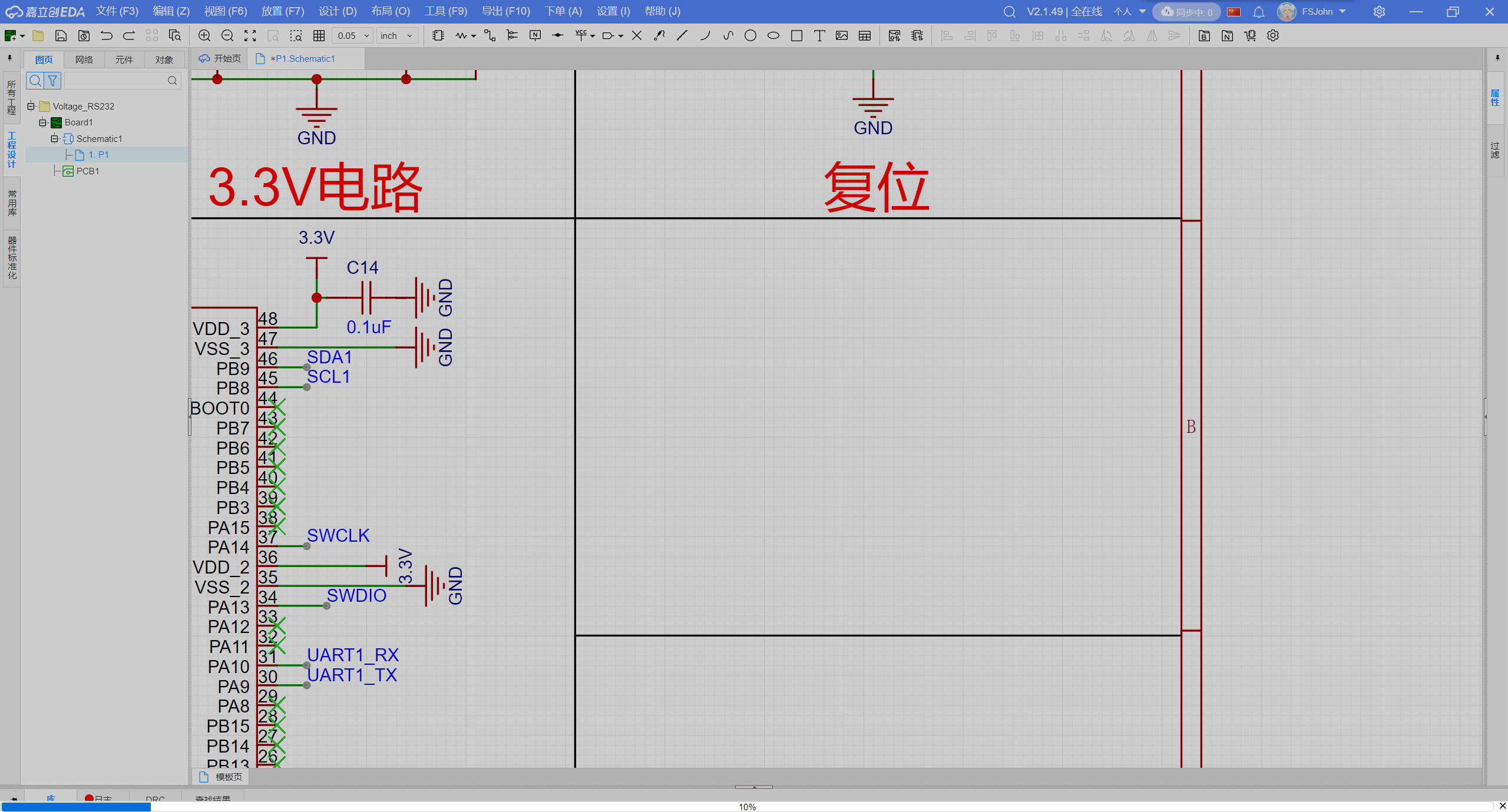Select the rectangle drawing tool
Screen dimensions: 1508x812
point(796,36)
